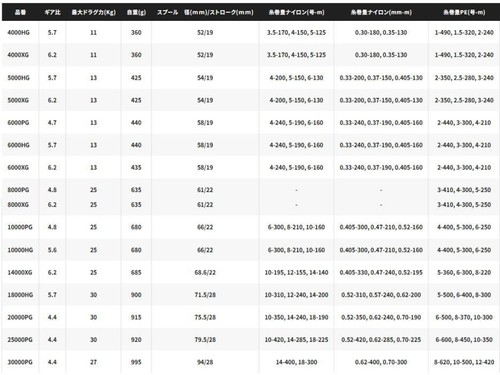Select the 4000XG model cell

tap(18, 55)
